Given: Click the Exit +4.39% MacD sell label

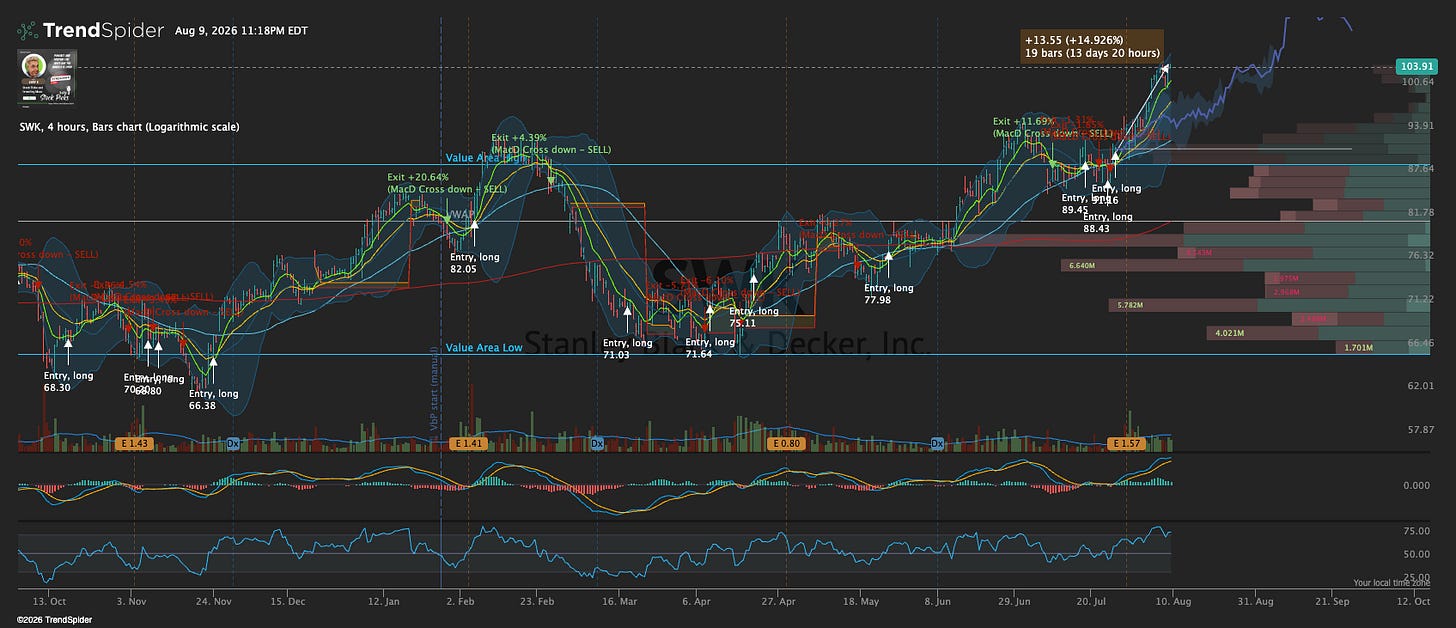Looking at the screenshot, I should 551,143.
